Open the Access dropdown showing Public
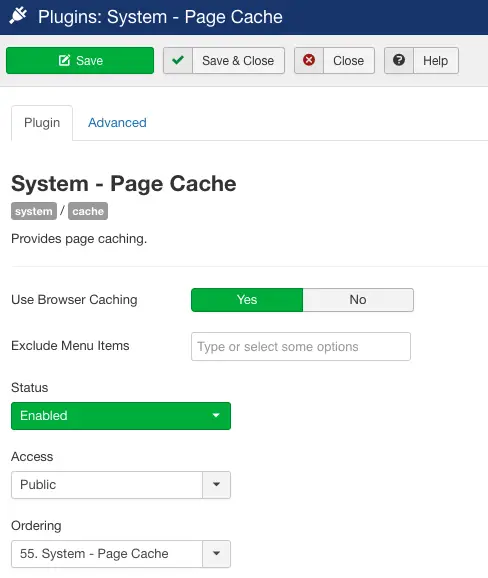Image resolution: width=488 pixels, height=578 pixels. [x=121, y=485]
